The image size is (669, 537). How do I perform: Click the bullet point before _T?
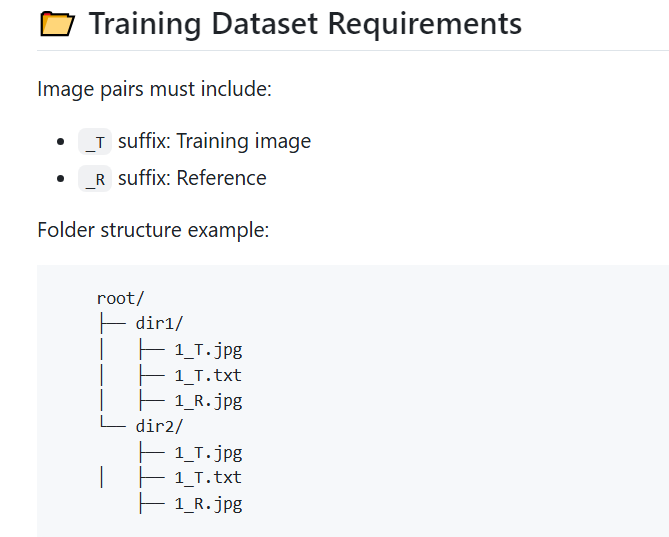(62, 142)
